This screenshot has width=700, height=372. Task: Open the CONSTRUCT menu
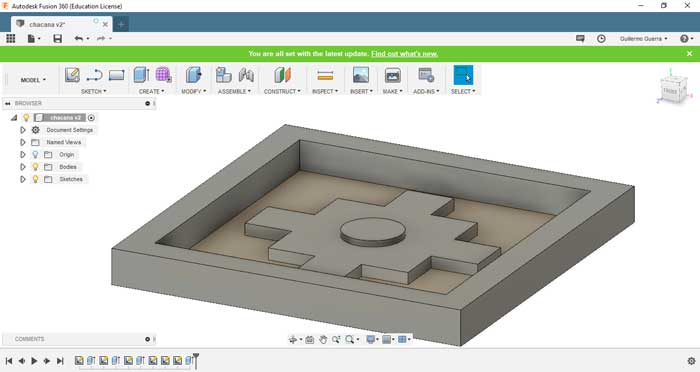pyautogui.click(x=282, y=91)
